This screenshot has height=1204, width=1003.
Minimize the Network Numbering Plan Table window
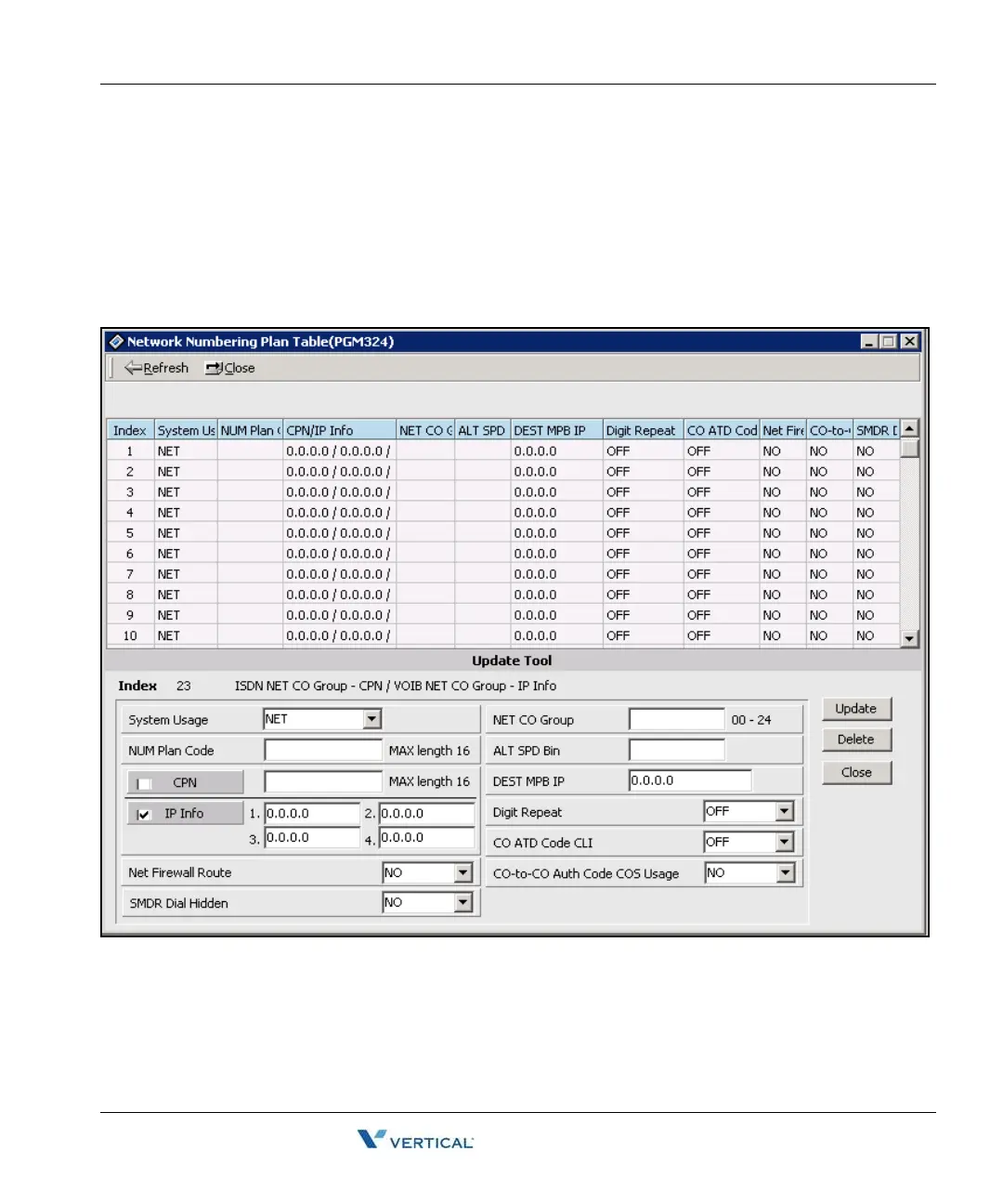869,342
